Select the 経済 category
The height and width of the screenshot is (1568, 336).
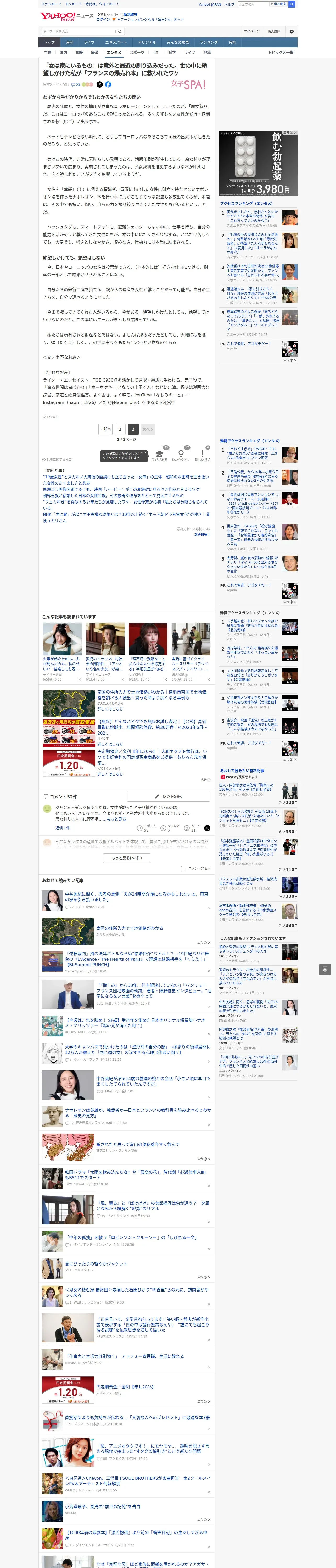point(94,53)
